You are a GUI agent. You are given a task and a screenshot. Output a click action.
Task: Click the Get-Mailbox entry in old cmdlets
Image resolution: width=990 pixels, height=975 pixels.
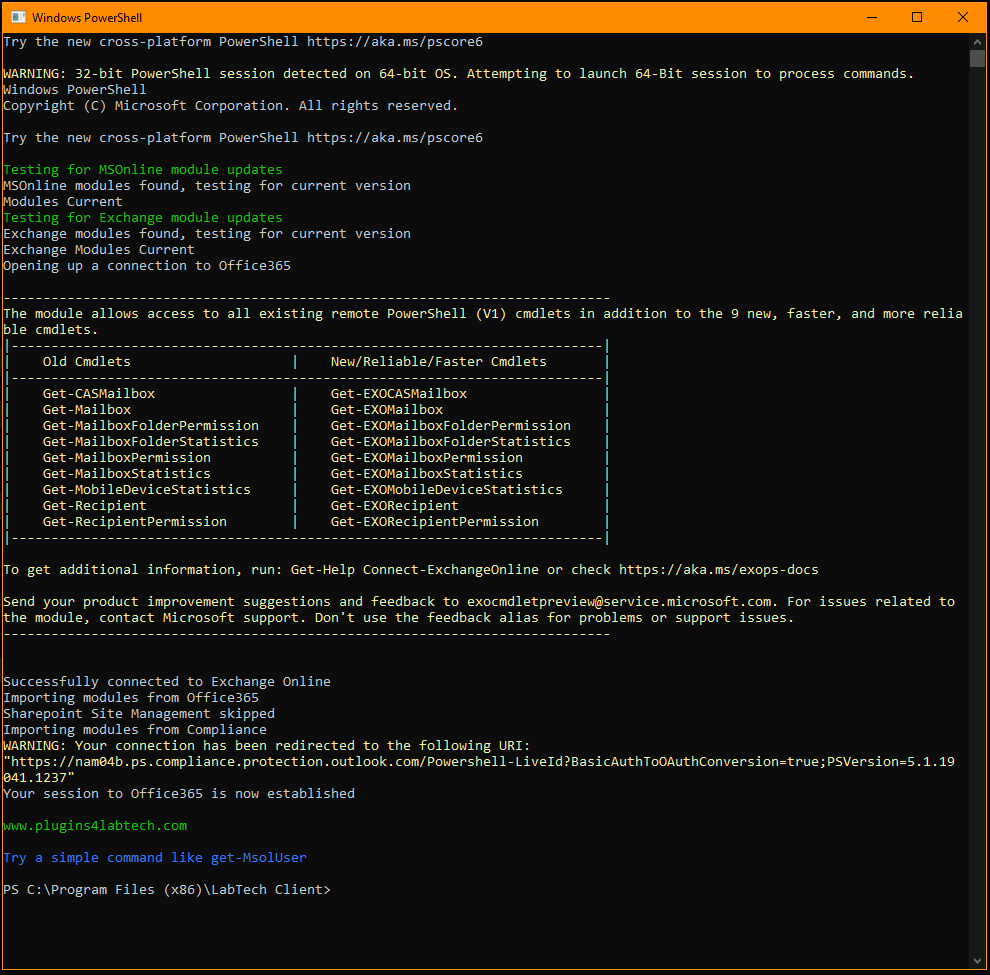pyautogui.click(x=87, y=410)
